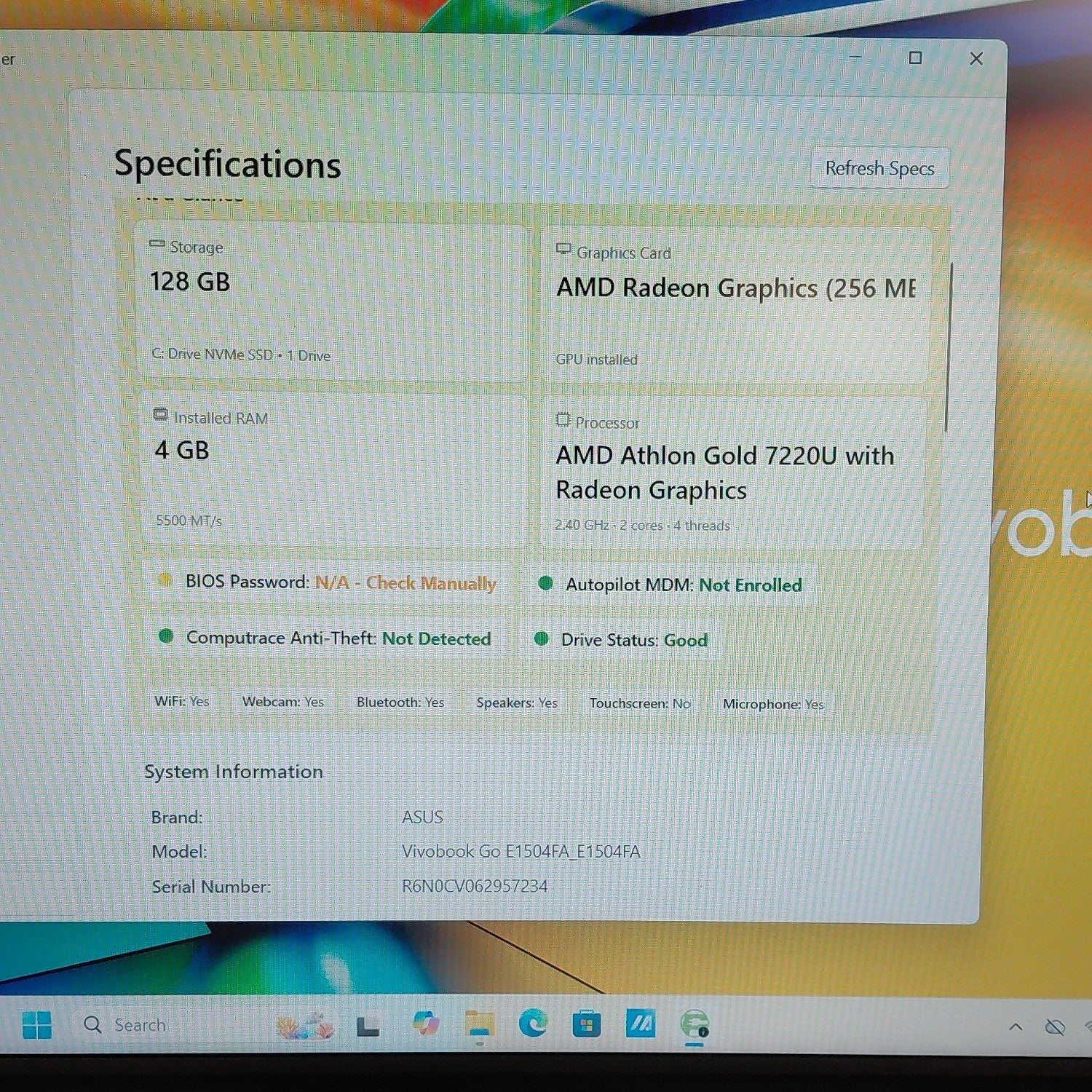Click the green Autopilot MDM status dot
The height and width of the screenshot is (1092, 1092).
click(545, 583)
